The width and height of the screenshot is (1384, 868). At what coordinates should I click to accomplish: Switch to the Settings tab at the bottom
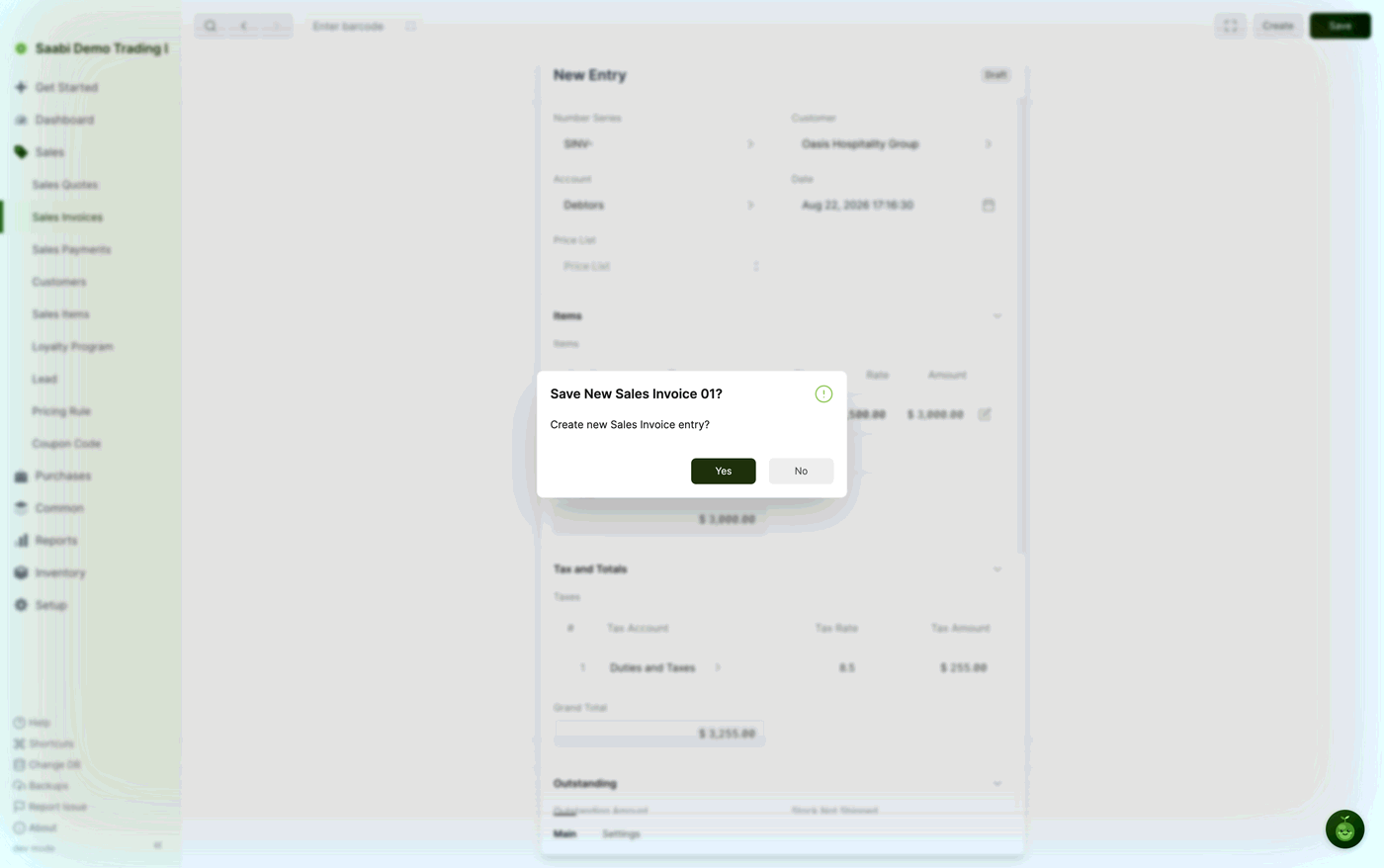(621, 834)
